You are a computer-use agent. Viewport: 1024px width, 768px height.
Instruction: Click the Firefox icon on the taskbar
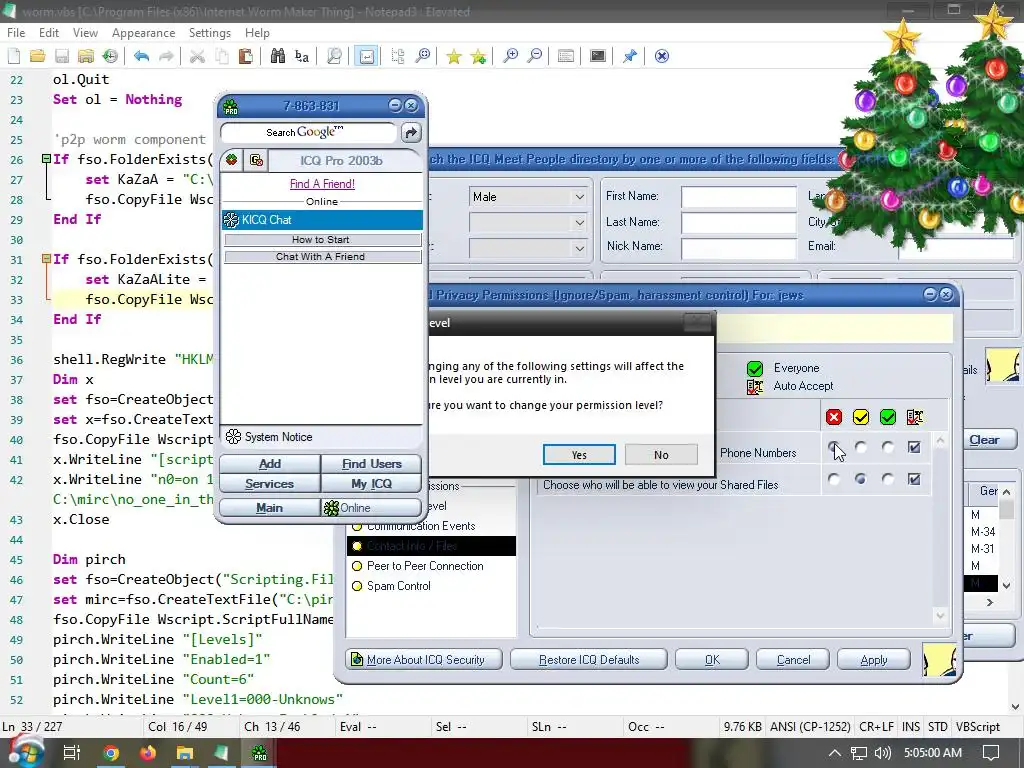coord(148,753)
